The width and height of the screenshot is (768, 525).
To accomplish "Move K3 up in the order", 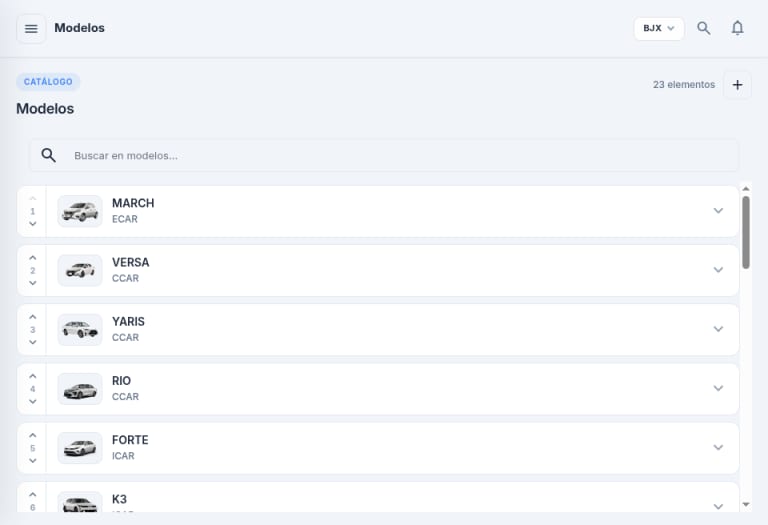I will [x=33, y=495].
